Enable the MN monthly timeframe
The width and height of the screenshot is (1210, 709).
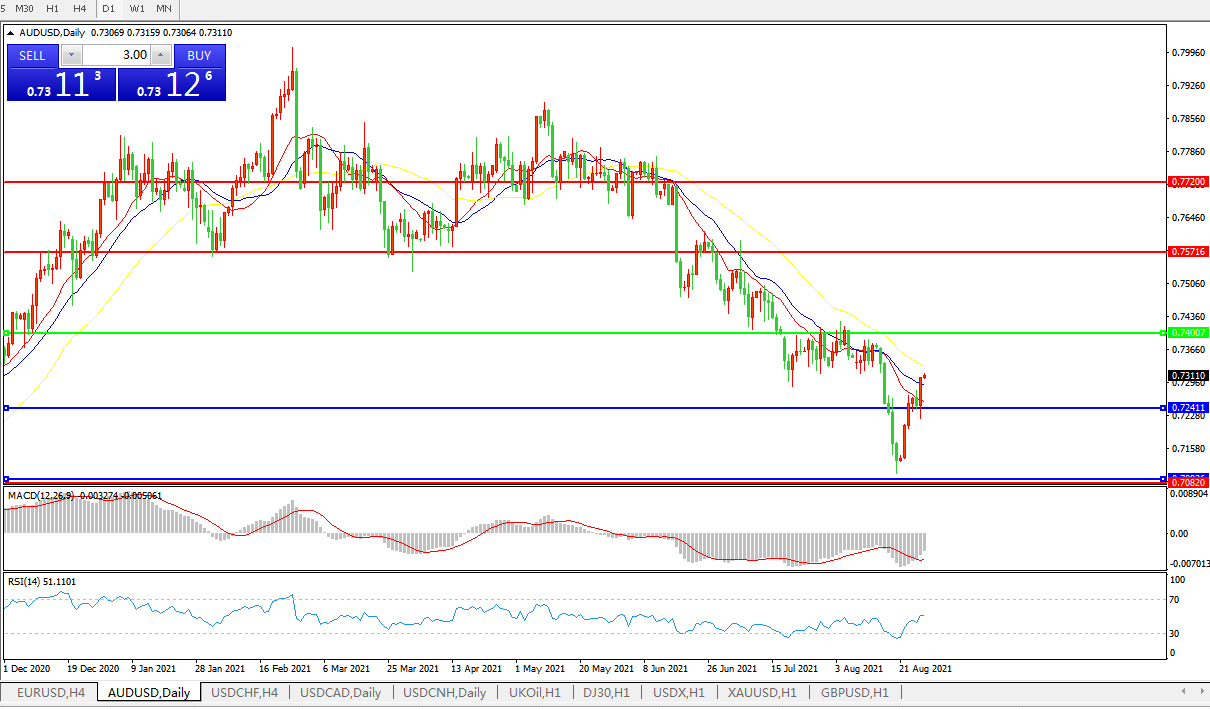[x=163, y=8]
